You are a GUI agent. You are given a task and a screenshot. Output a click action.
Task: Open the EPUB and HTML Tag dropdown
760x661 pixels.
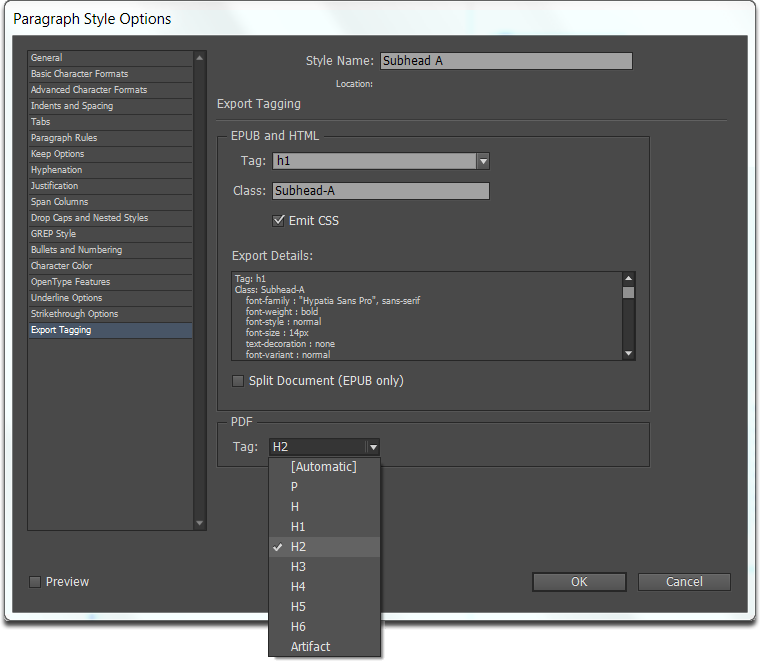[482, 161]
